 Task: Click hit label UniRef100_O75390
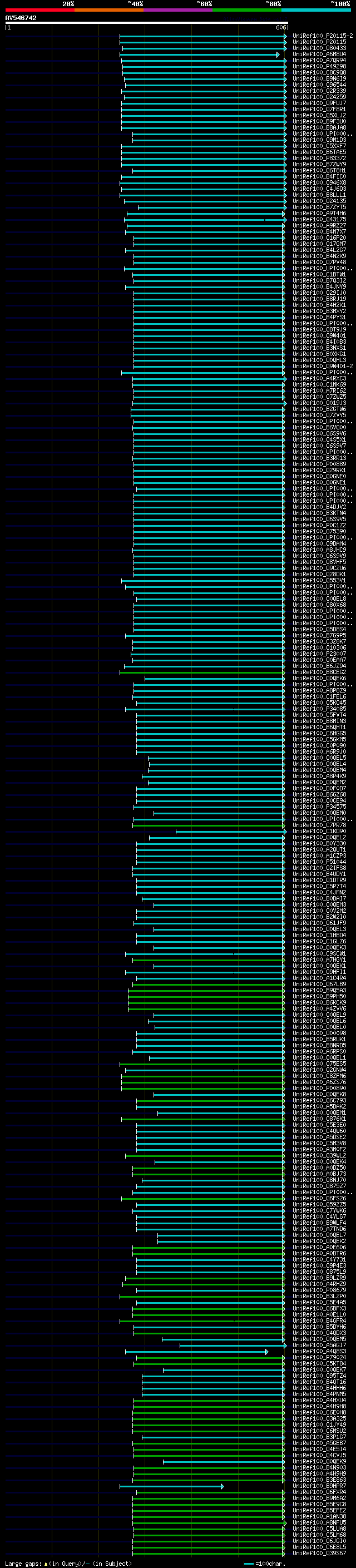point(319,531)
